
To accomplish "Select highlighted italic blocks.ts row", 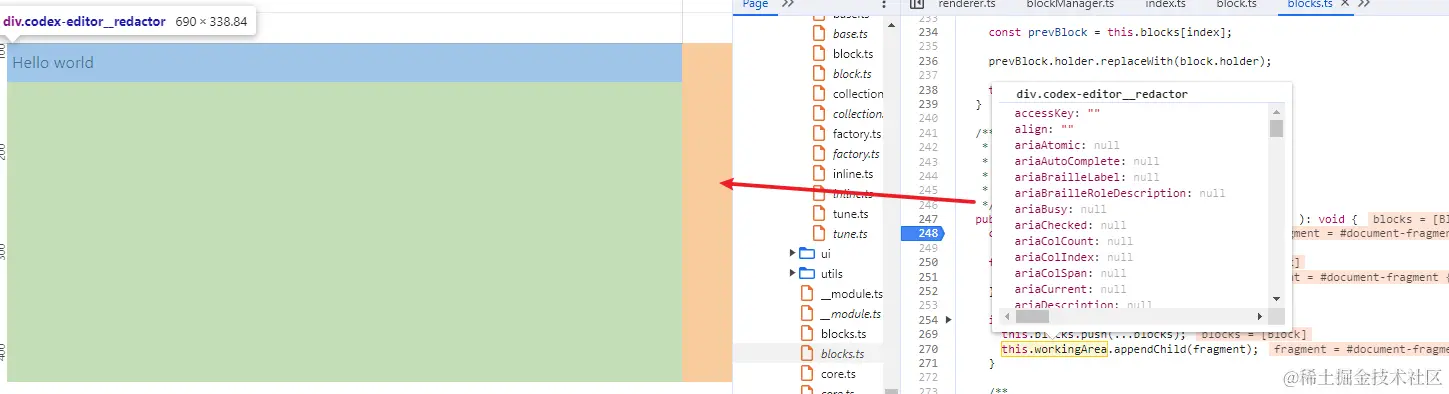I will coord(808,354).
